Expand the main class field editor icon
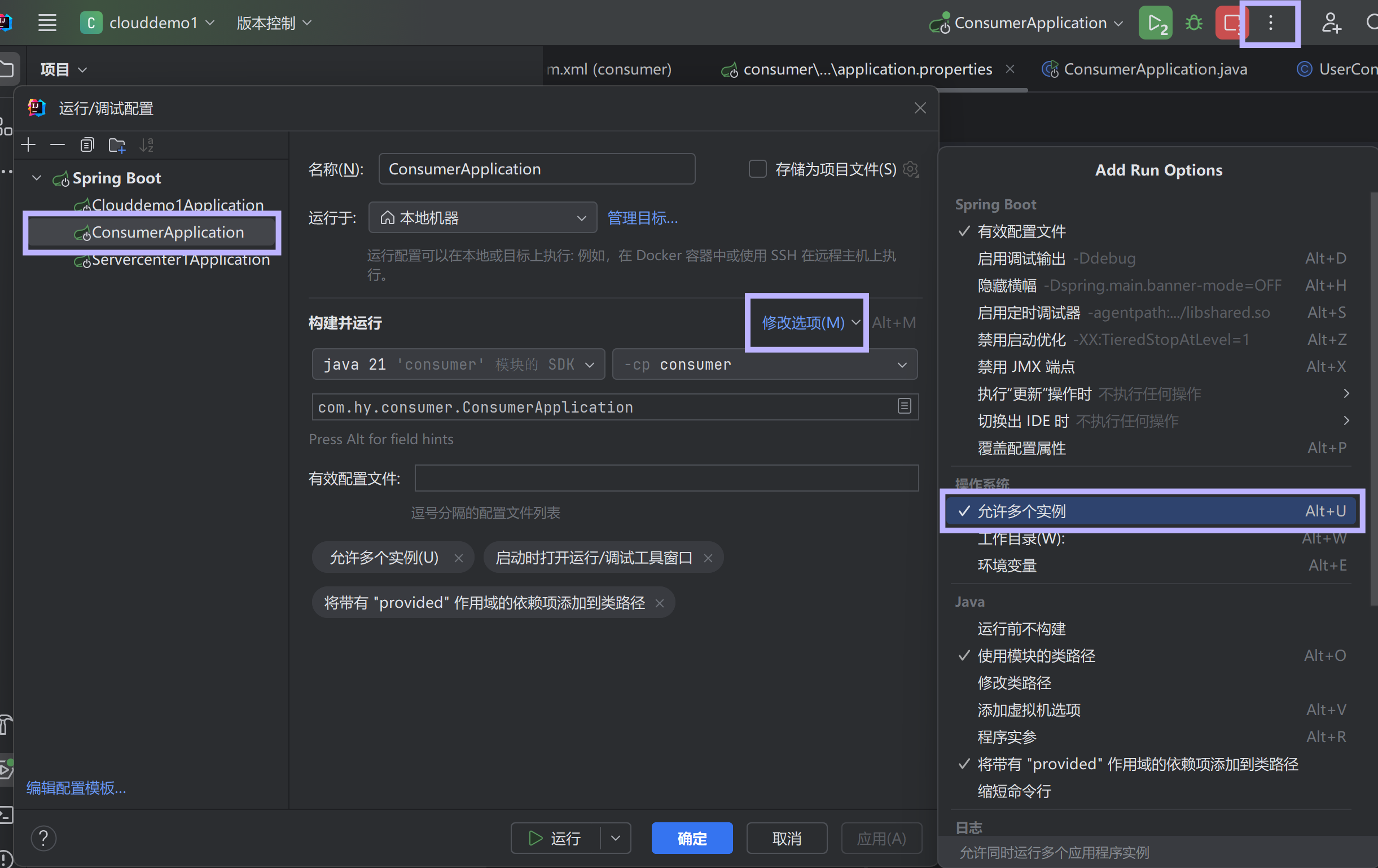This screenshot has height=868, width=1378. coord(904,406)
